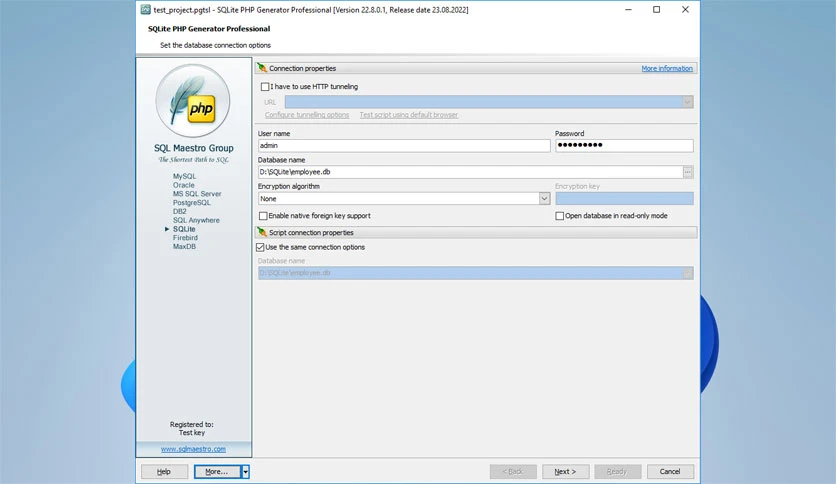The image size is (836, 484).
Task: Select DB2 in the product list
Action: (x=180, y=211)
